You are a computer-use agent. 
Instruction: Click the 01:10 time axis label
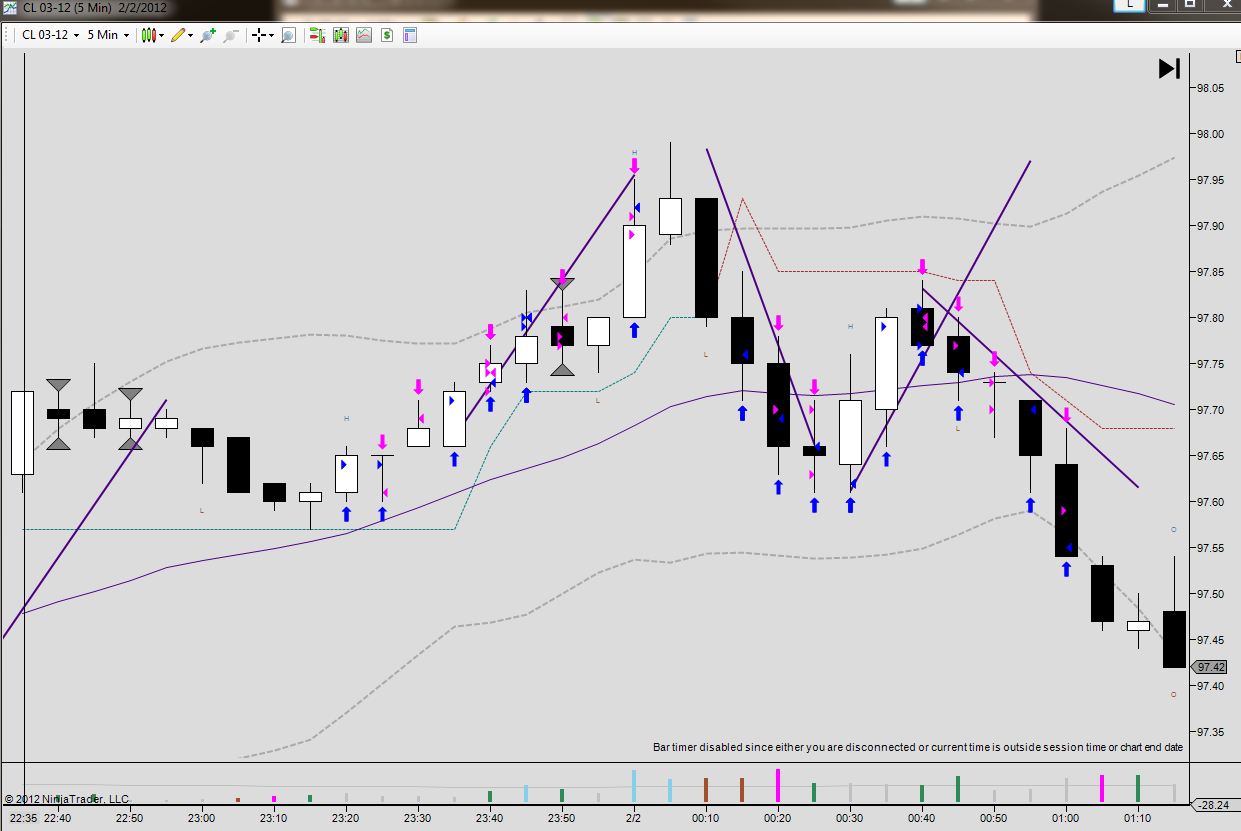(x=1138, y=818)
